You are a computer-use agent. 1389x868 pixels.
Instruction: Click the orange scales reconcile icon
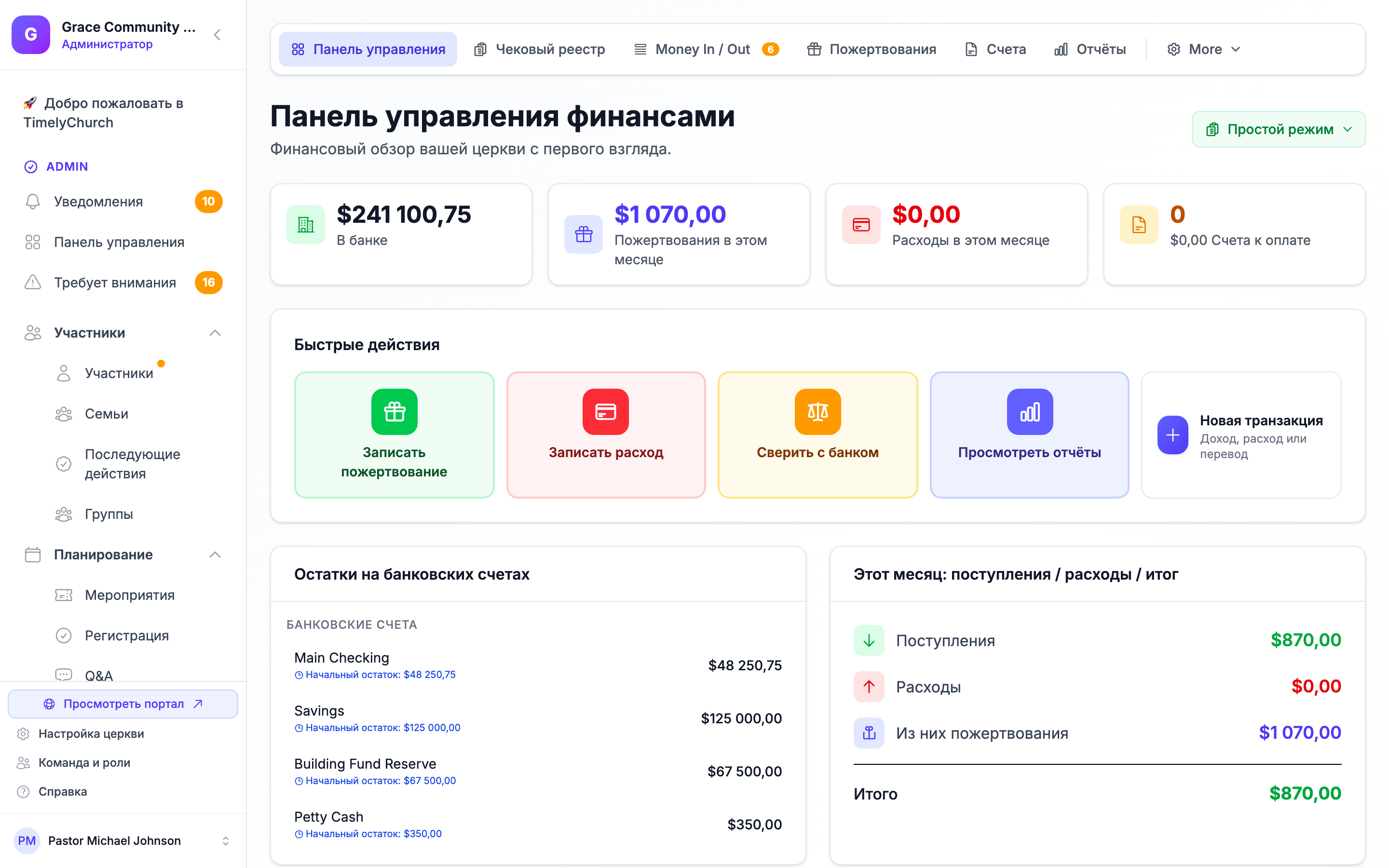(817, 412)
